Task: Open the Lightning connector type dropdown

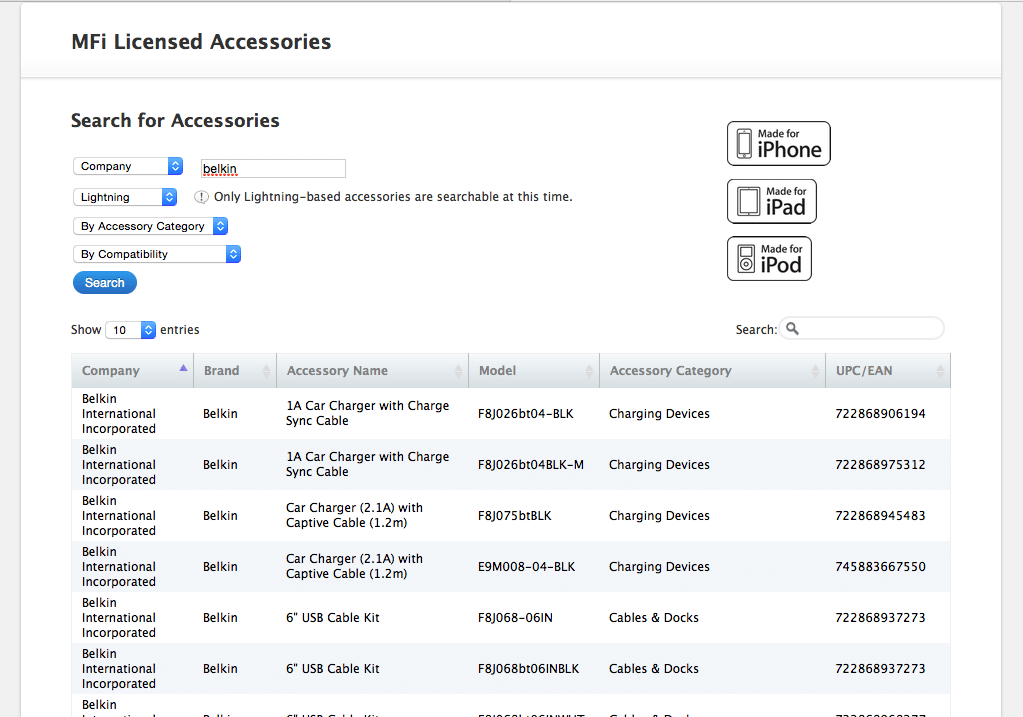Action: (x=124, y=198)
